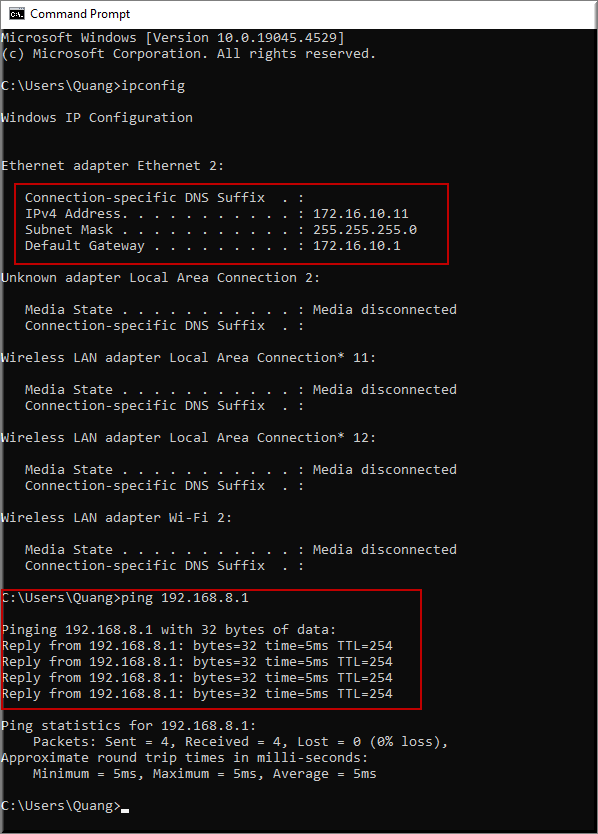598x834 pixels.
Task: Click the Command Prompt title bar icon
Action: [x=16, y=14]
